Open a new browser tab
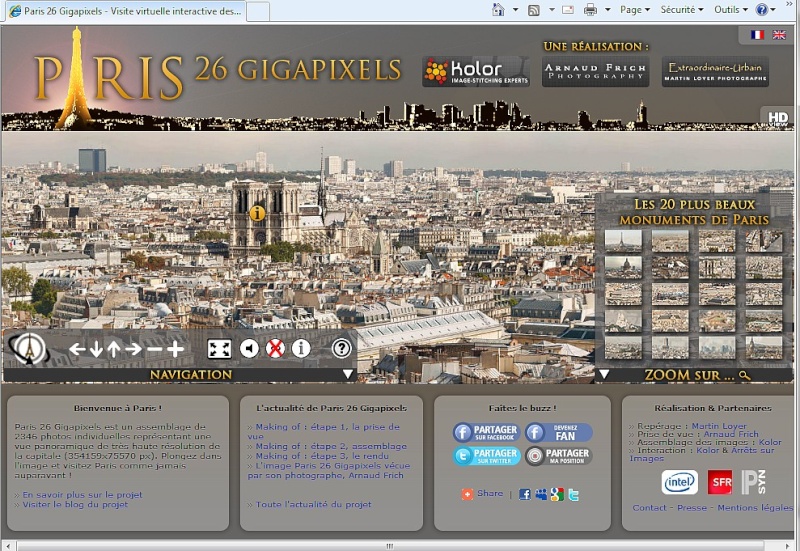 [258, 12]
